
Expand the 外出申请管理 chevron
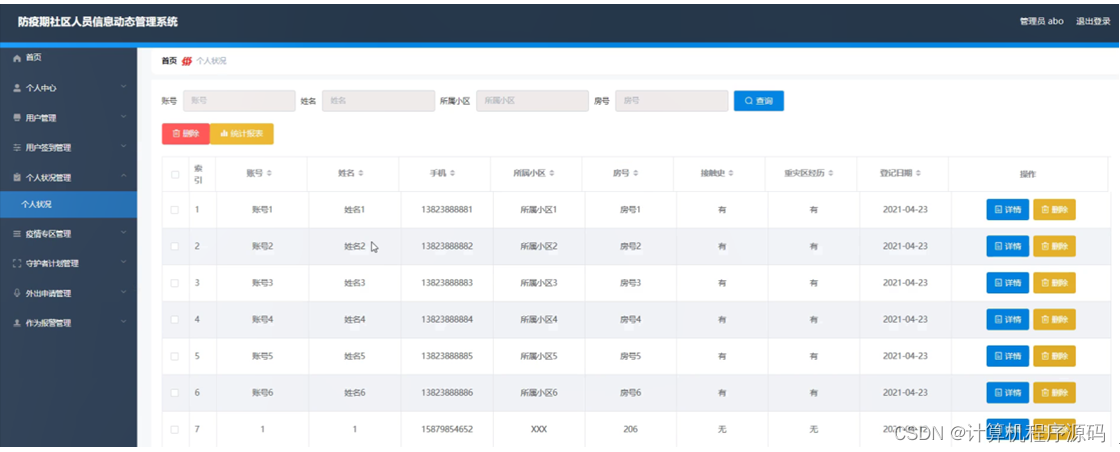coord(124,293)
